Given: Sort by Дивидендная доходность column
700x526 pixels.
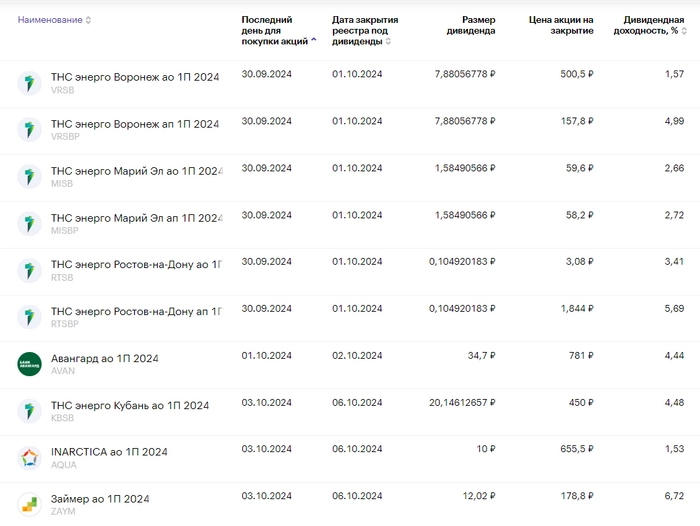Looking at the screenshot, I should coord(652,25).
